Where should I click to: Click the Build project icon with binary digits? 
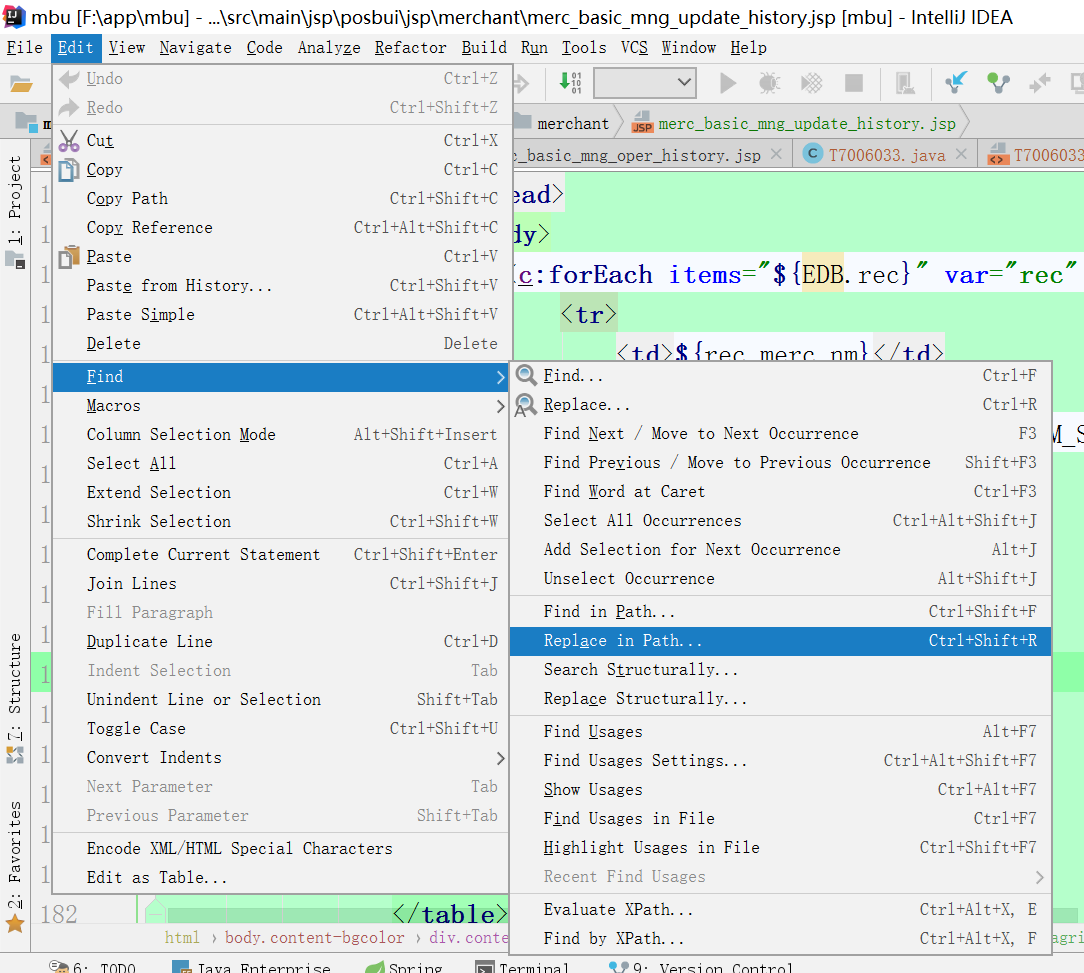click(571, 83)
